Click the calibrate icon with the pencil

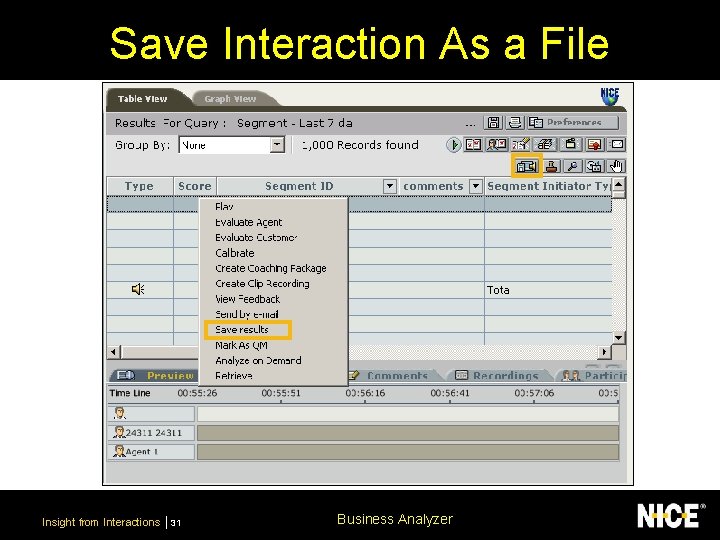coord(521,145)
